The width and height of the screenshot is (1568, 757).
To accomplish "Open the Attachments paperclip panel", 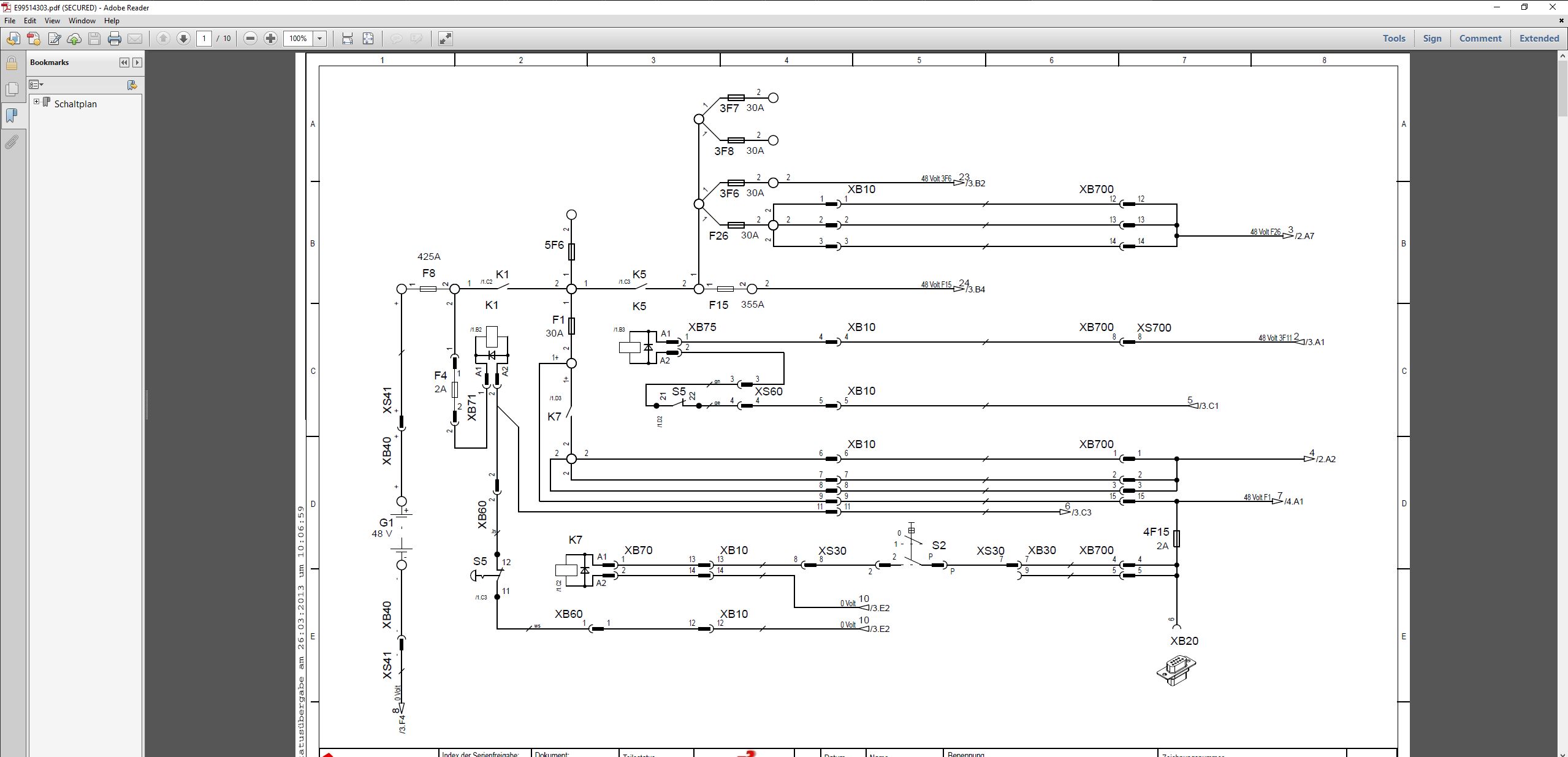I will 12,142.
